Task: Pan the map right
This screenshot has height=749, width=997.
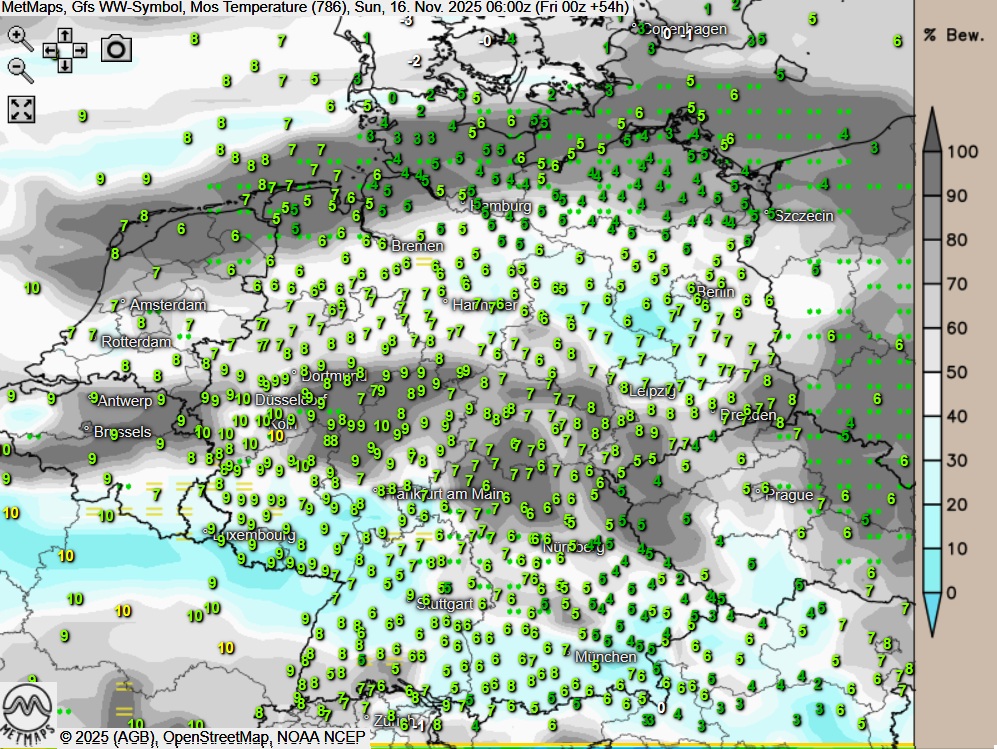Action: point(80,49)
